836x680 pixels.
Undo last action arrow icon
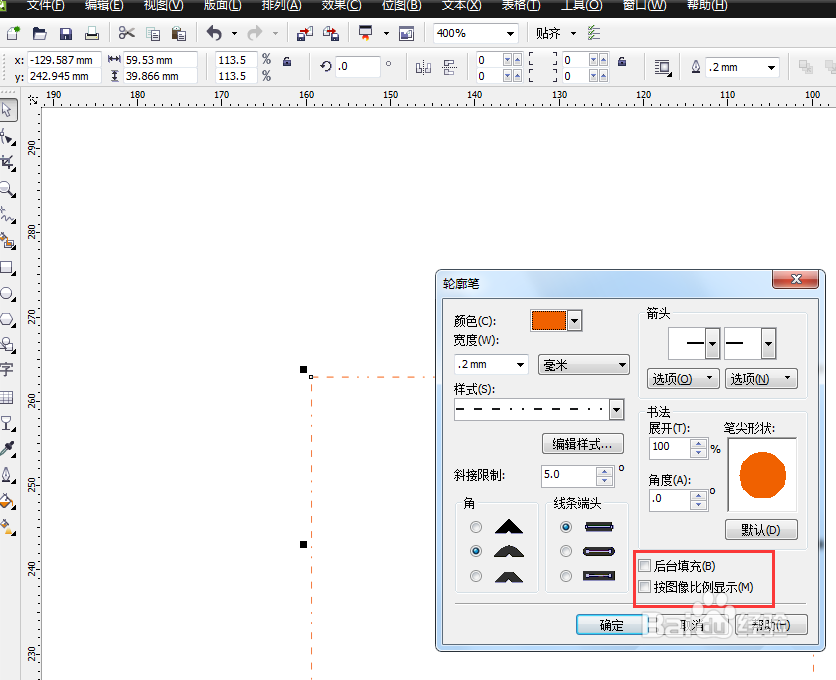(214, 33)
